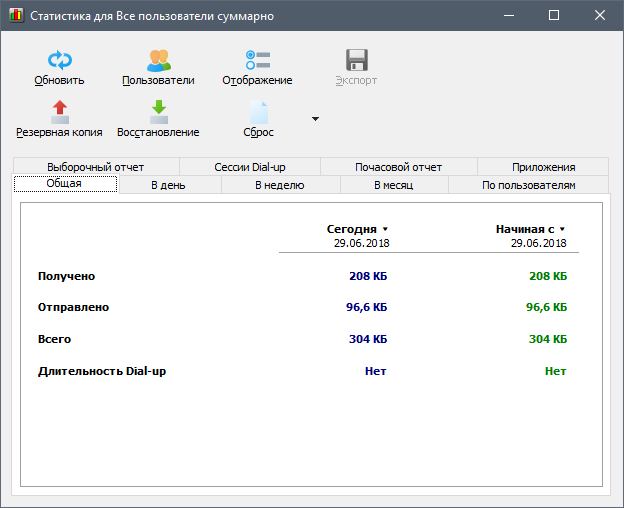Screen dimensions: 624x508
Task: Click the Резервная копия label
Action: tap(59, 132)
